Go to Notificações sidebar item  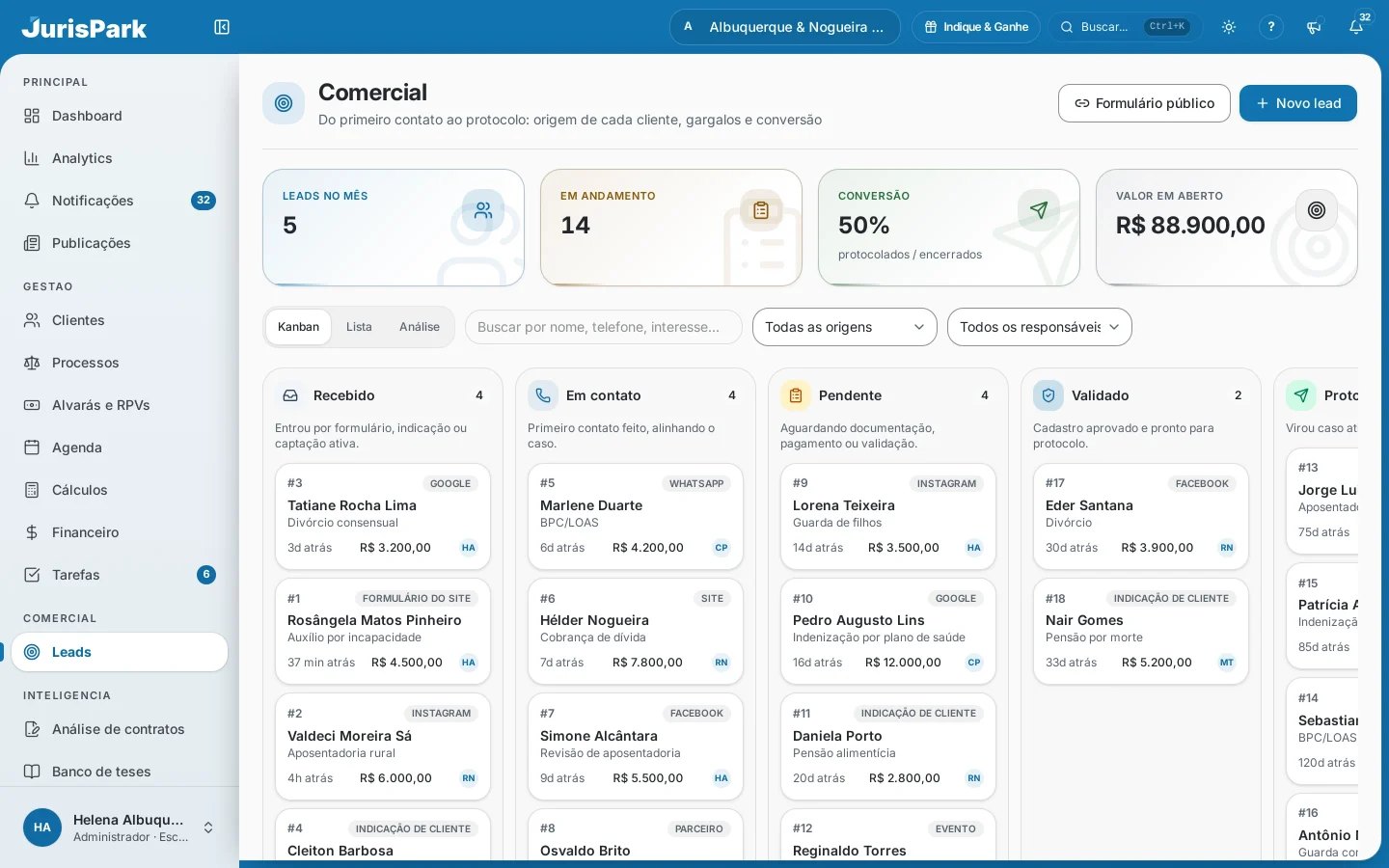pos(120,201)
